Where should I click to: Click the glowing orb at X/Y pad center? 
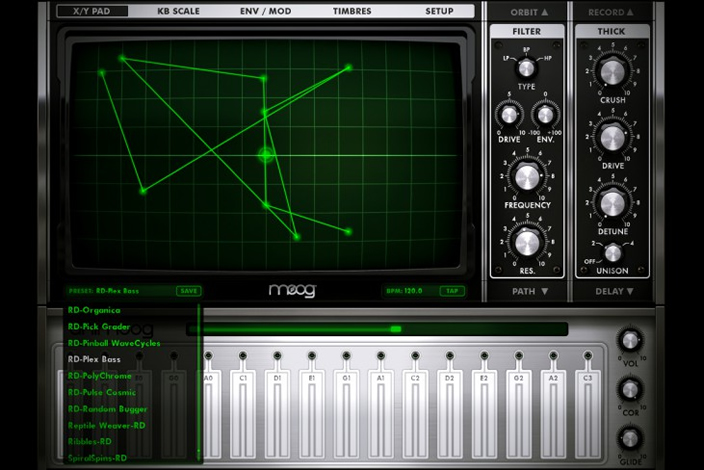266,155
